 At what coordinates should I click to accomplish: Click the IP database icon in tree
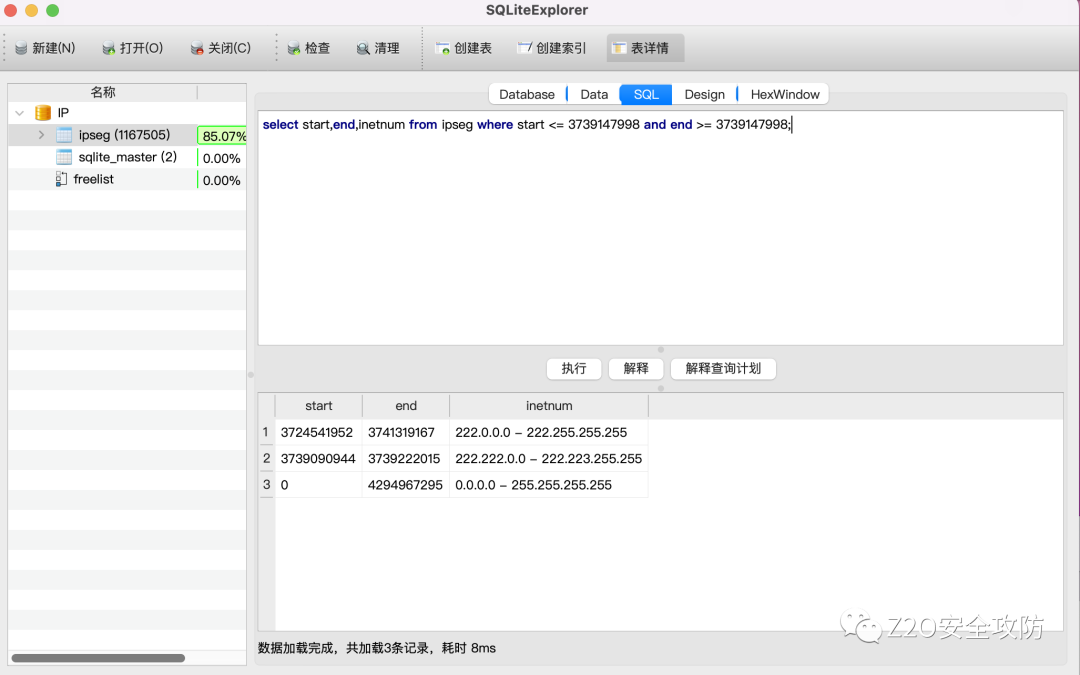click(43, 112)
